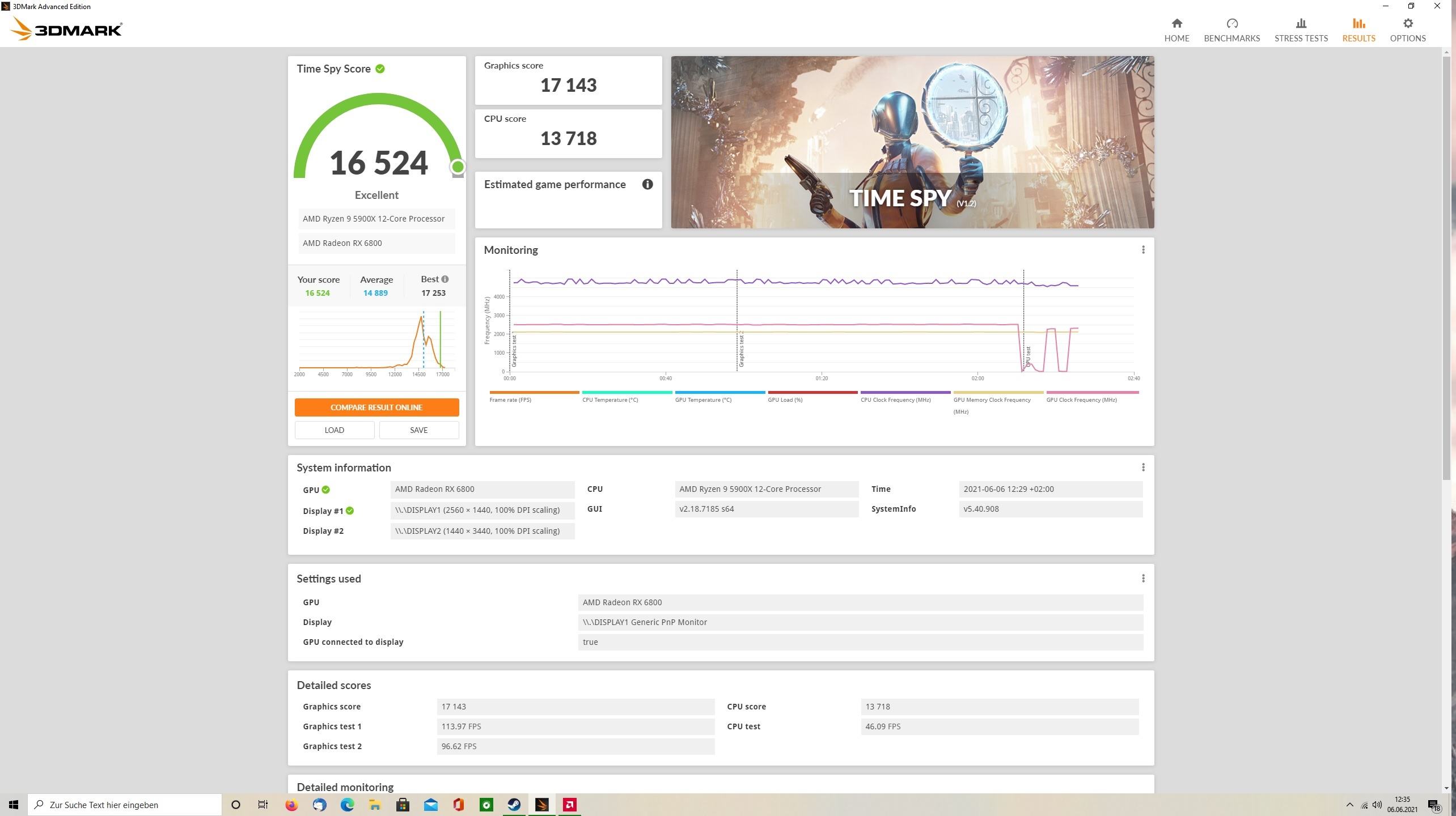Click the Graphics test 1 value 113.97 FPS
Image resolution: width=1456 pixels, height=816 pixels.
[575, 726]
